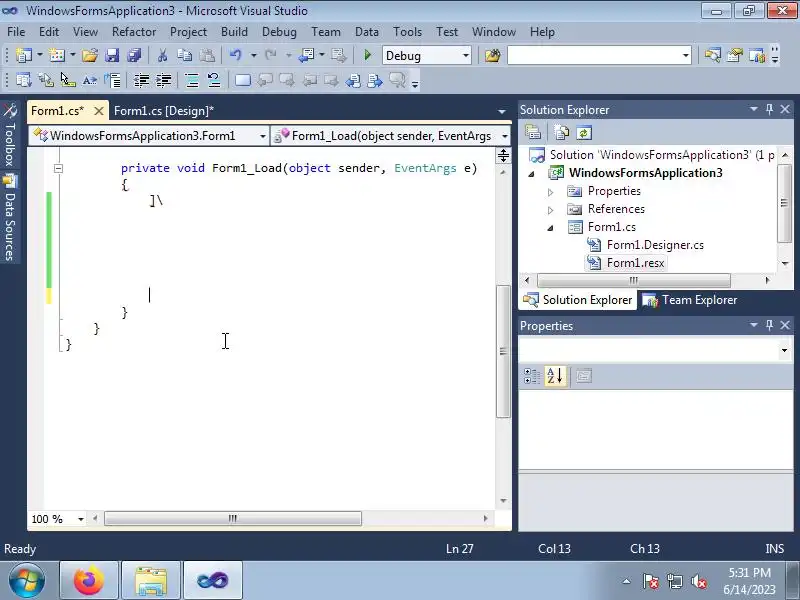Click the editor vertical scrollbar thumb
Image resolution: width=800 pixels, height=600 pixels.
[x=503, y=351]
